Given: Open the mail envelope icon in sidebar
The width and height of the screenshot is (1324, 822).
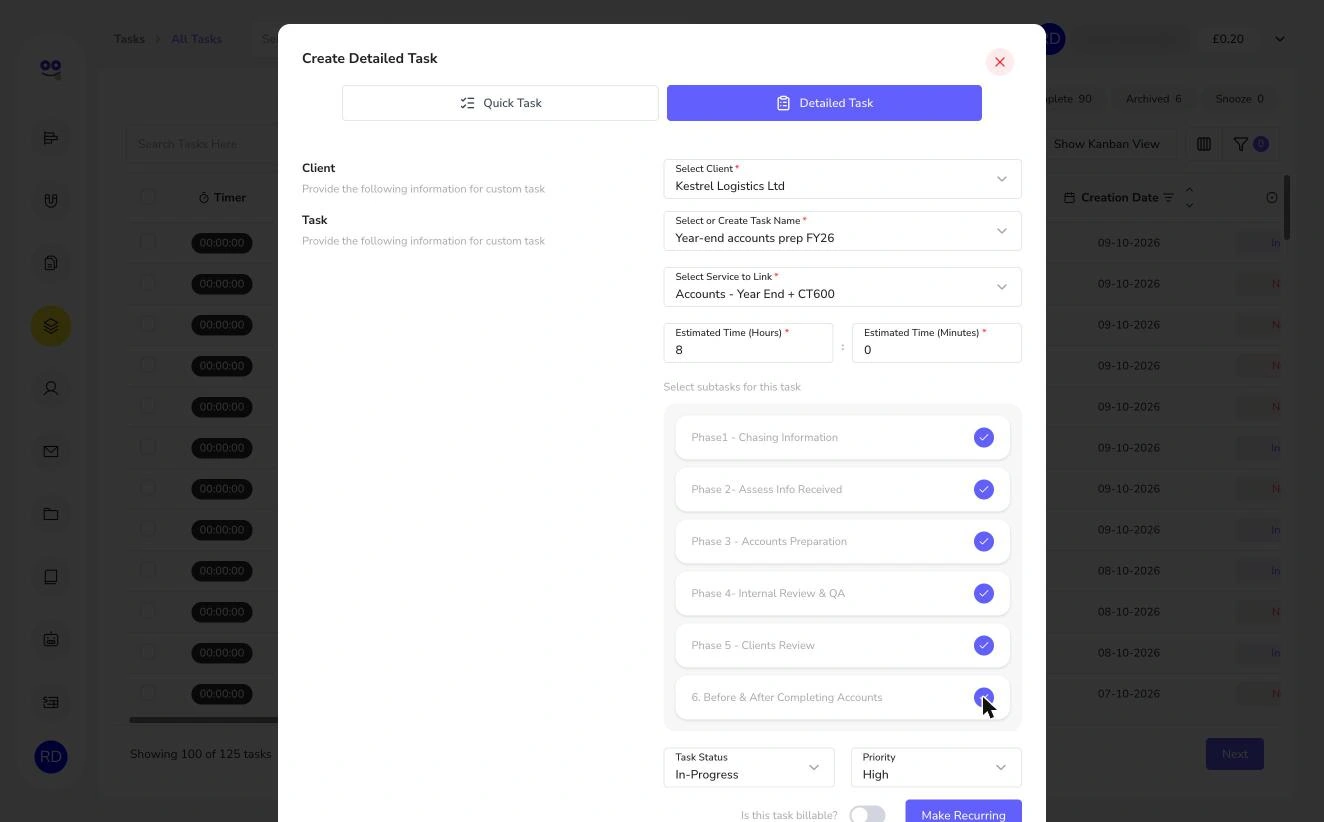Looking at the screenshot, I should [x=51, y=451].
